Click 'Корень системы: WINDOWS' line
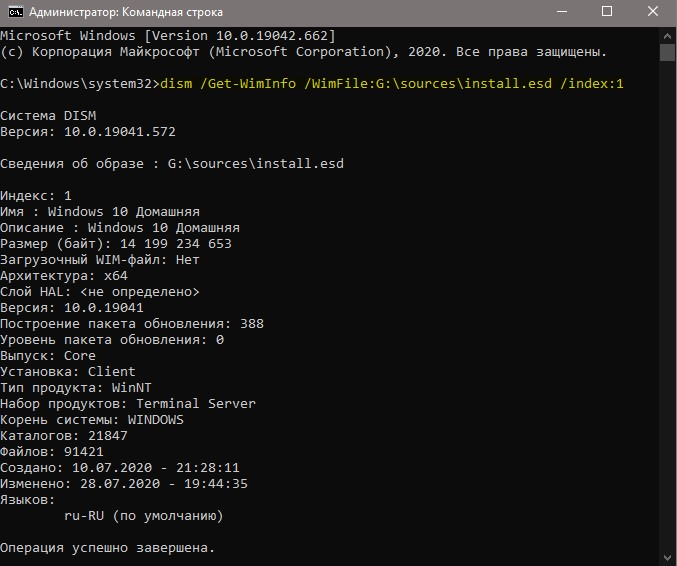This screenshot has width=677, height=566. [x=92, y=420]
